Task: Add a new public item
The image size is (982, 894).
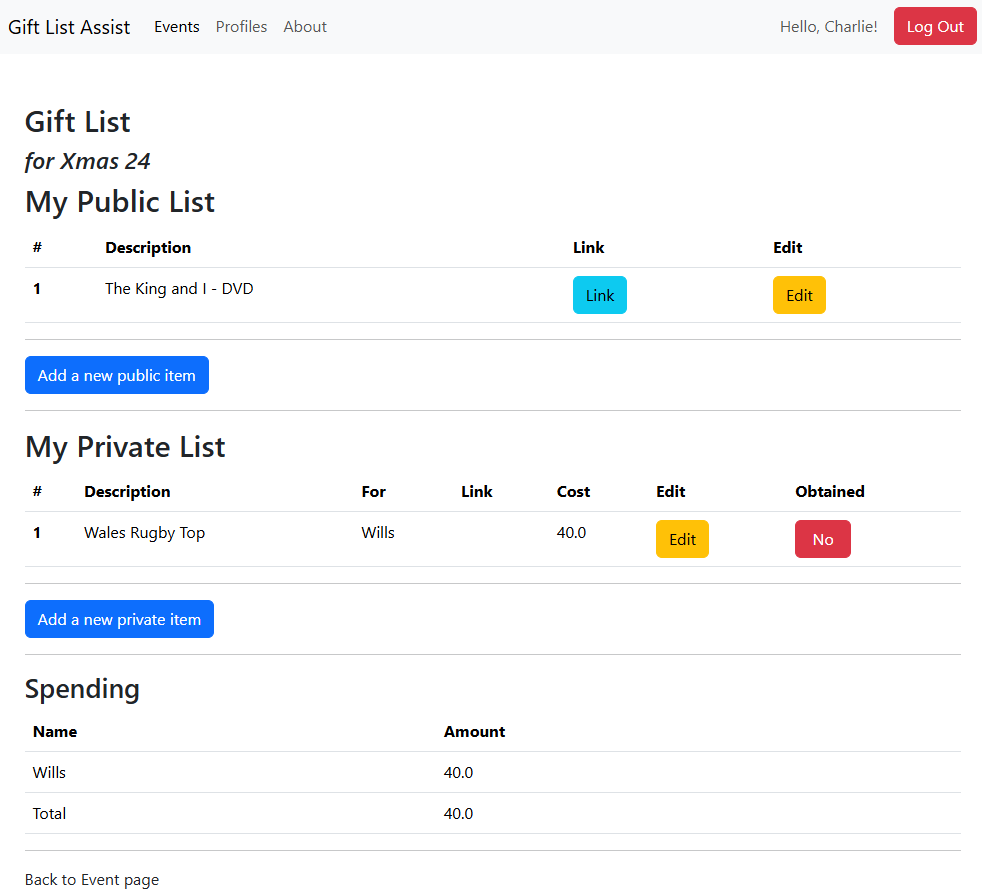Action: click(117, 375)
